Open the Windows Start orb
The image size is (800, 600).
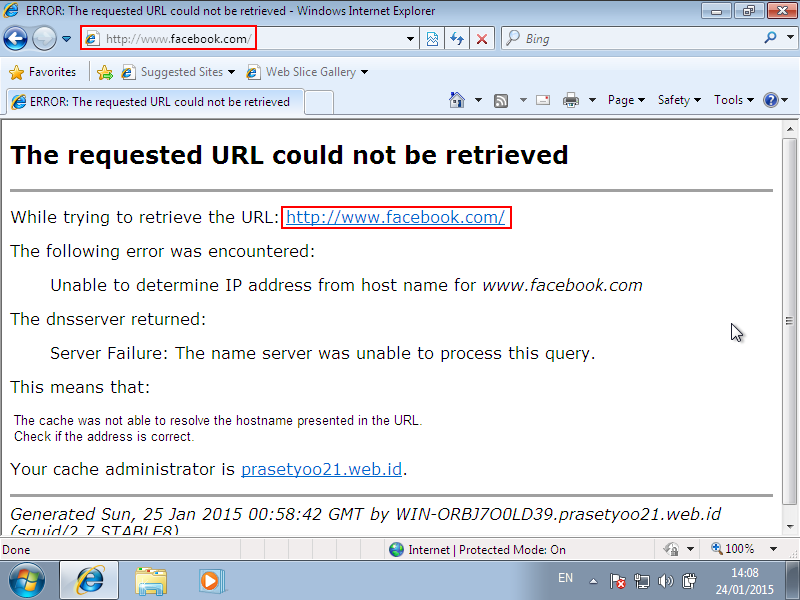pos(27,581)
